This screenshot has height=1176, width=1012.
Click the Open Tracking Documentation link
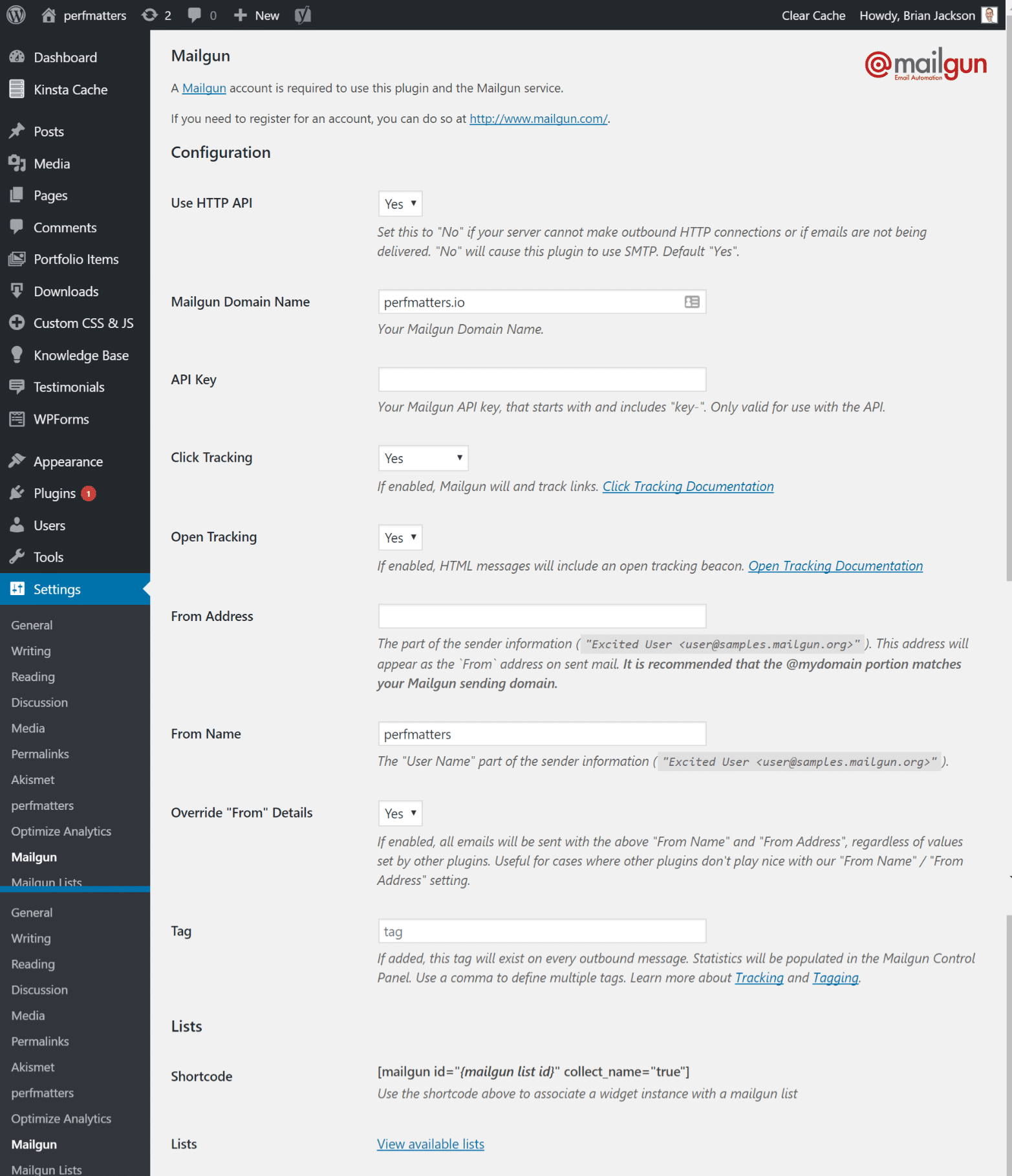[835, 565]
